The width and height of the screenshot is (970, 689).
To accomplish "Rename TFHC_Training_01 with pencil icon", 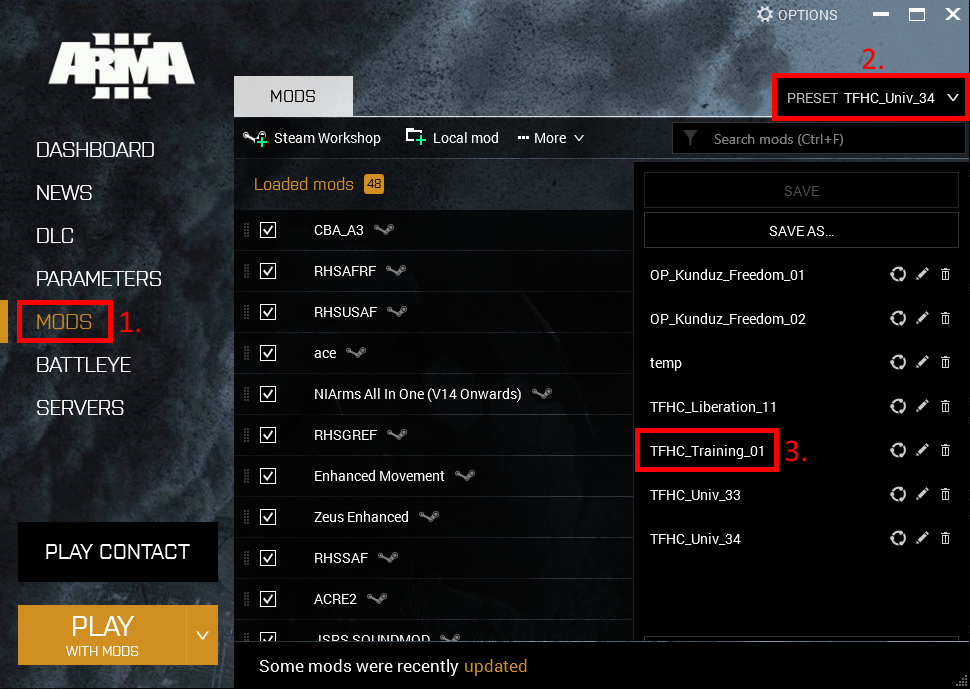I will (x=922, y=450).
